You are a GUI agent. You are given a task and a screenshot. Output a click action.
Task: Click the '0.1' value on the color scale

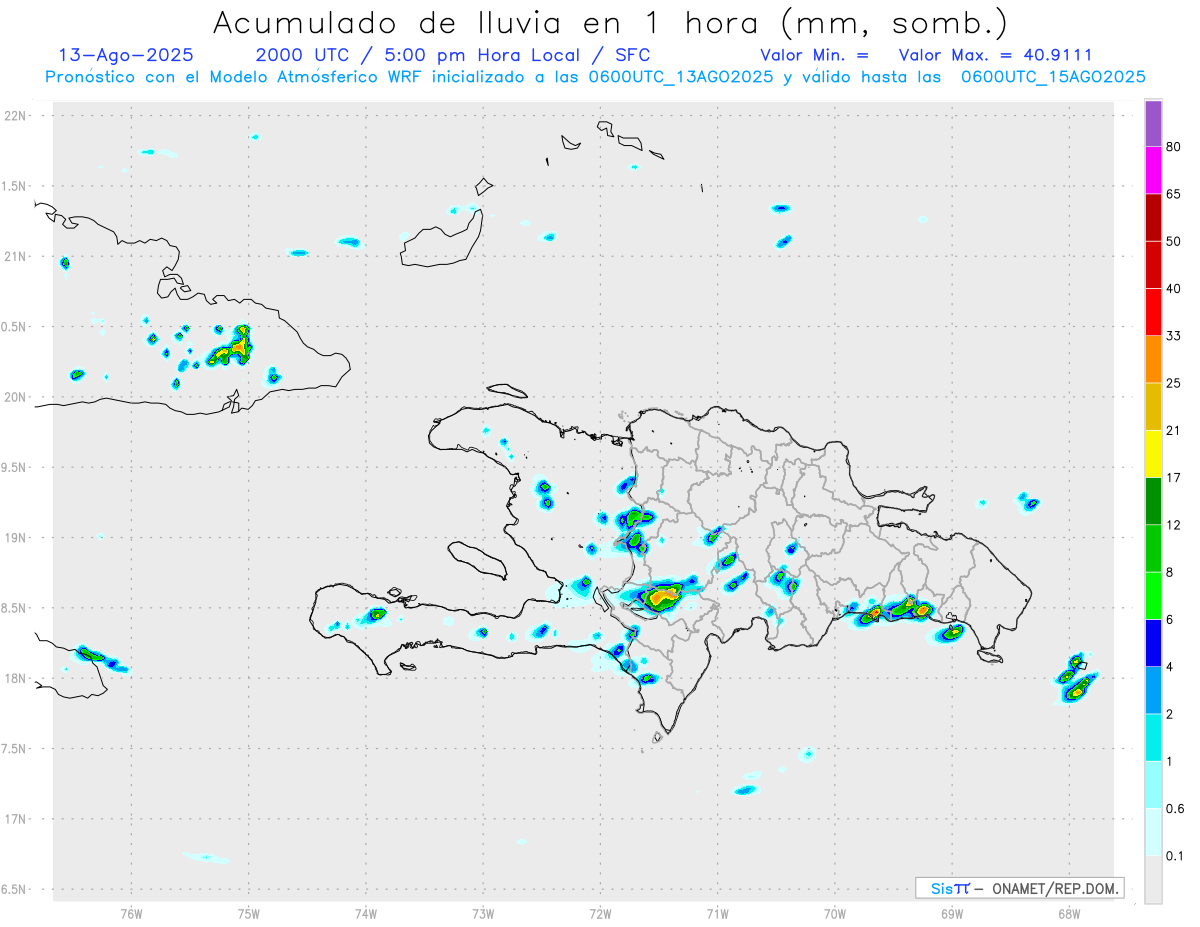tap(1175, 856)
